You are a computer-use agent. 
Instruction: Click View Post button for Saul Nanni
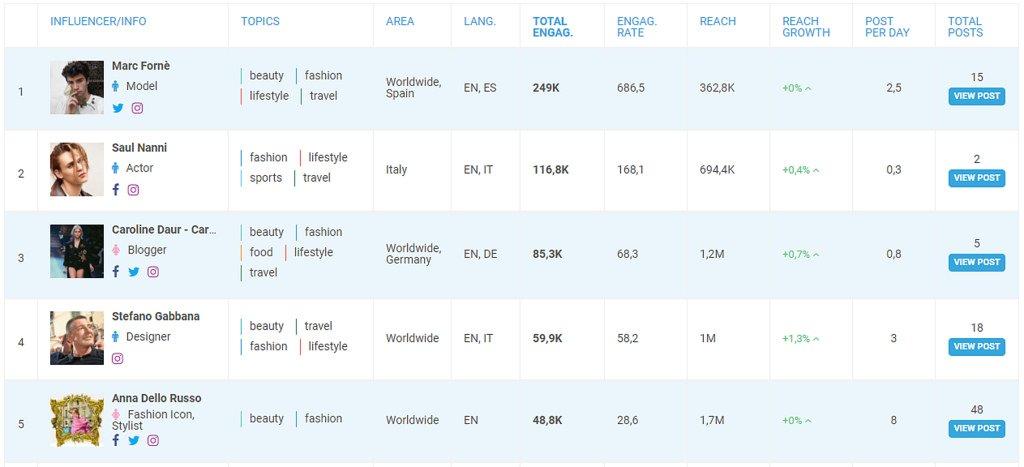click(976, 178)
